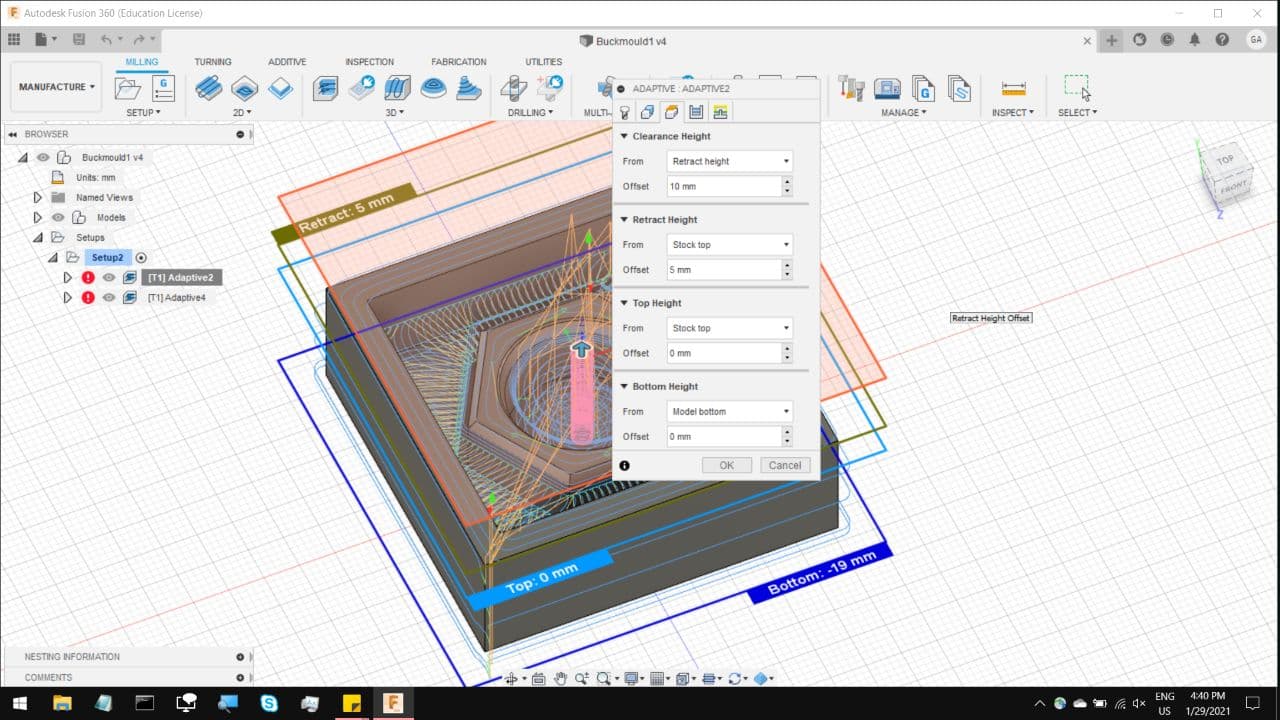Image resolution: width=1280 pixels, height=720 pixels.
Task: Open a new design tab with plus
Action: click(1112, 40)
